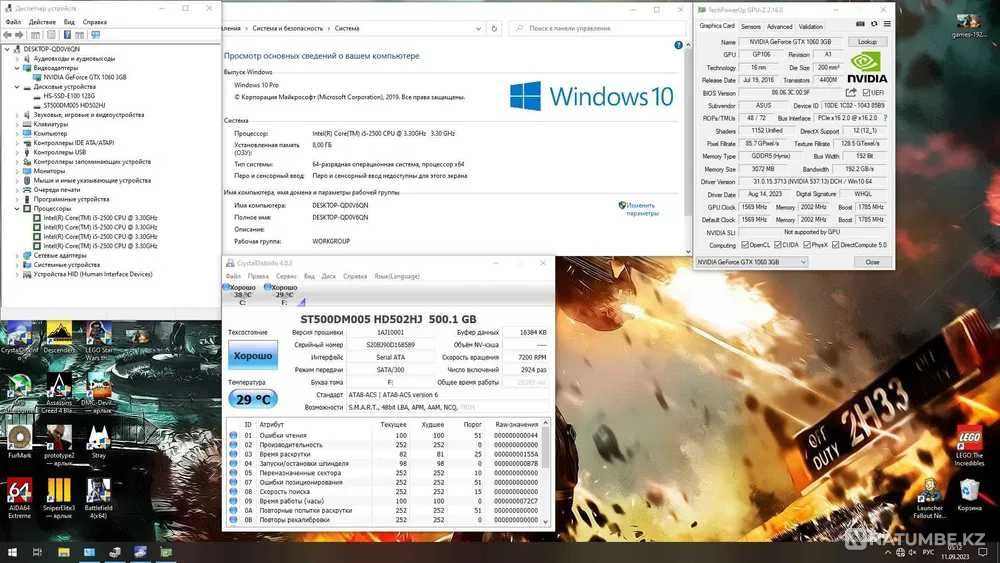Collapse Процессоры node in Device Manager
This screenshot has width=1000, height=563.
tap(17, 208)
